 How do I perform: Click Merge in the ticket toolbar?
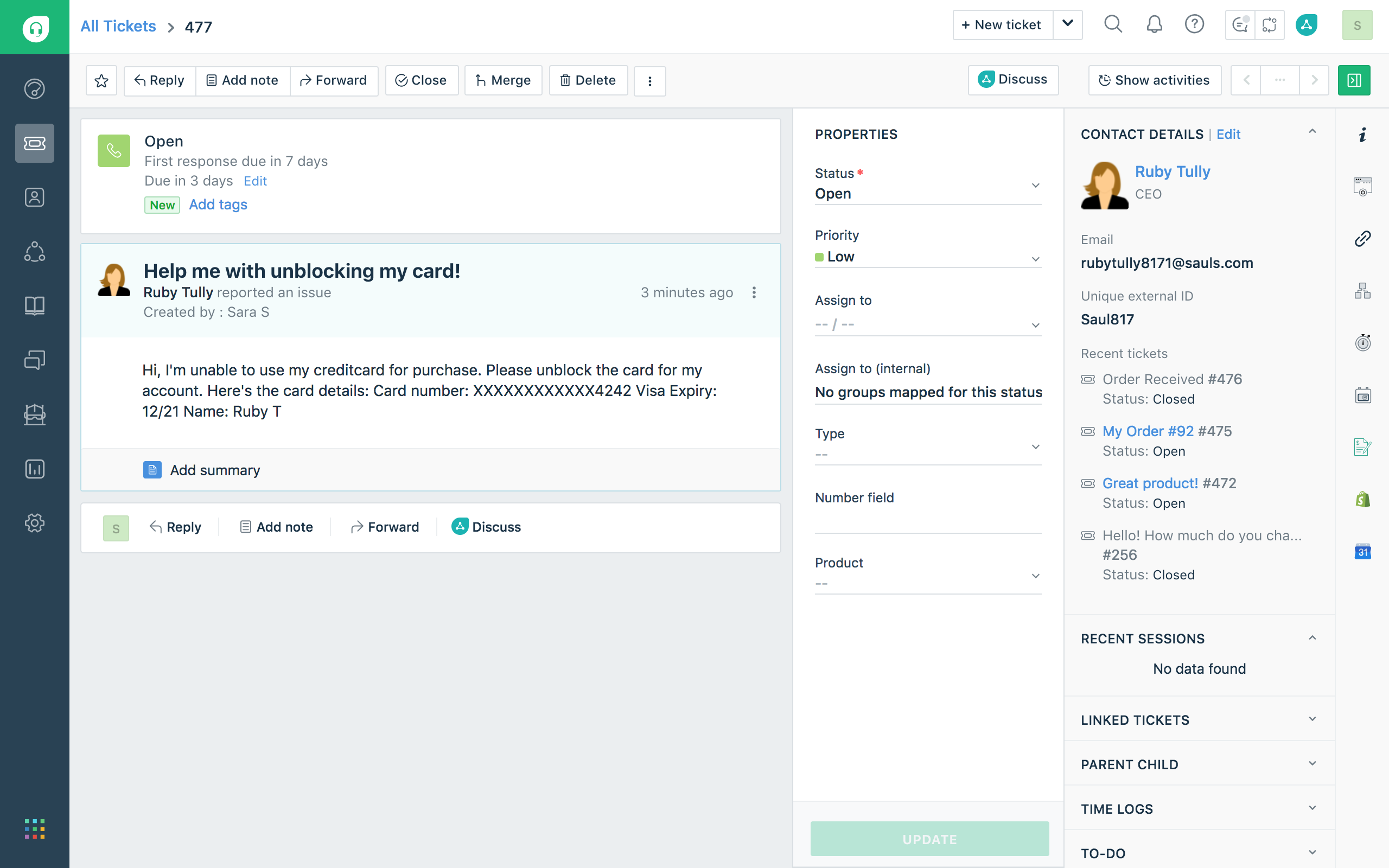point(503,80)
